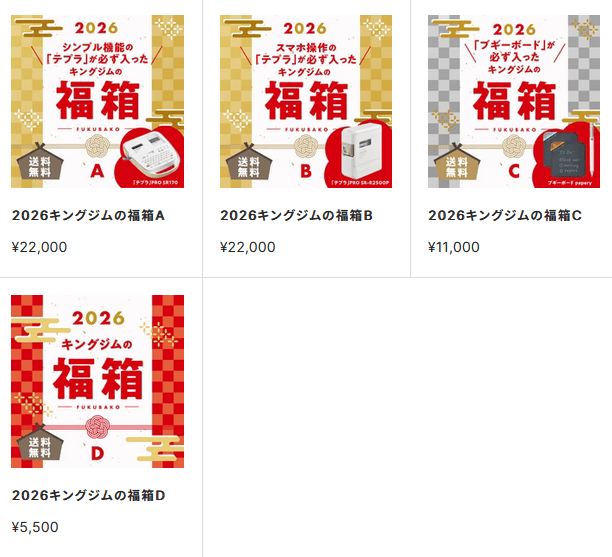This screenshot has height=557, width=612.
Task: Open the 2026キングジムの福箱C product image
Action: 514,101
